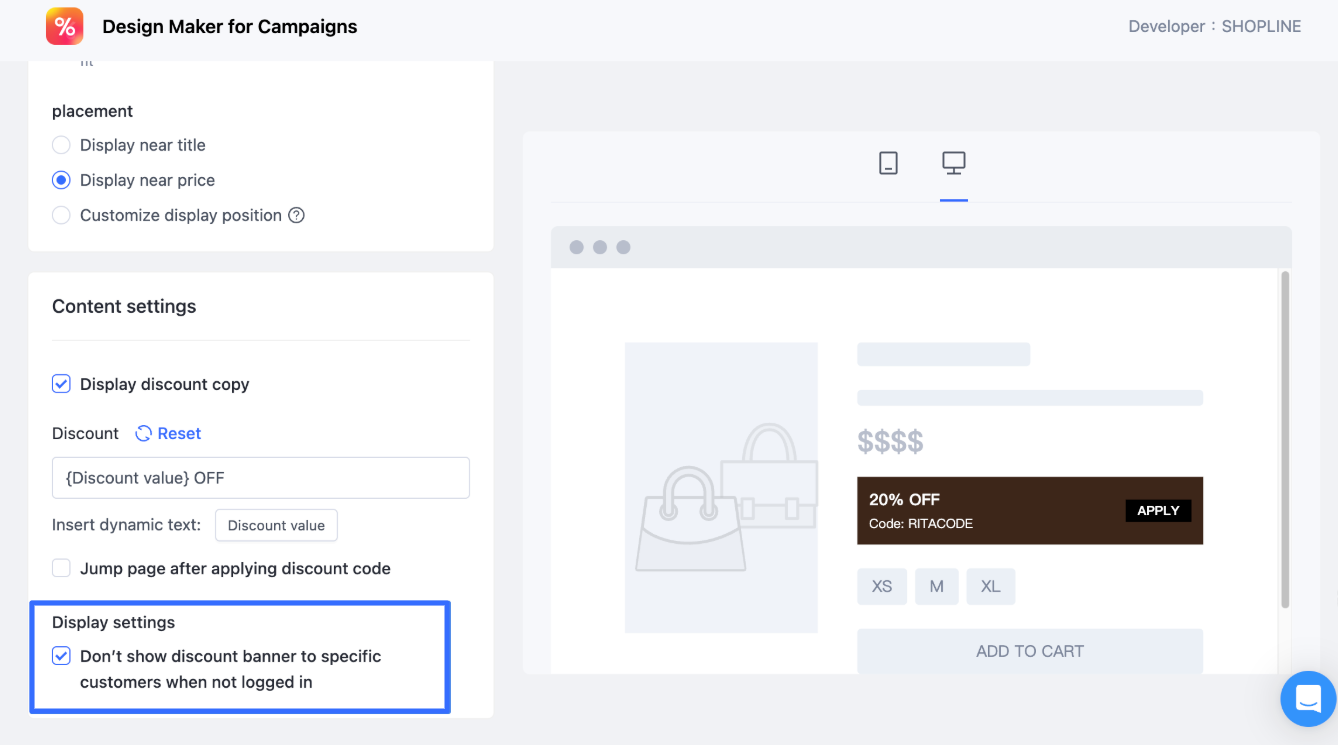Click the preview pane vertical scrollbar
Viewport: 1338px width, 745px height.
(x=1285, y=440)
